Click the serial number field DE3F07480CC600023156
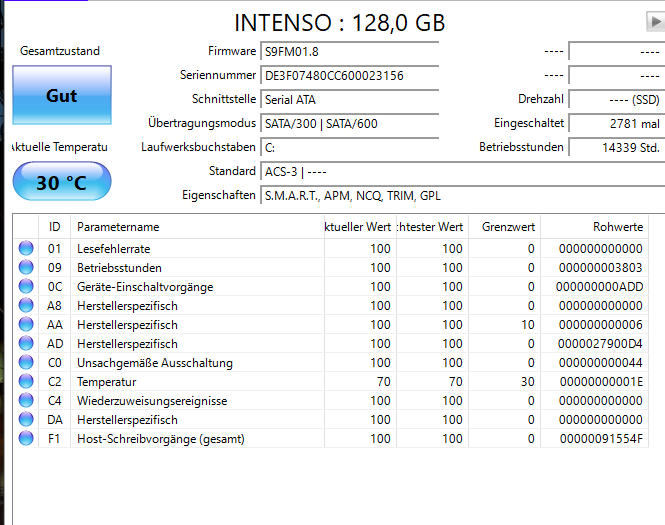The image size is (665, 525). pos(349,76)
